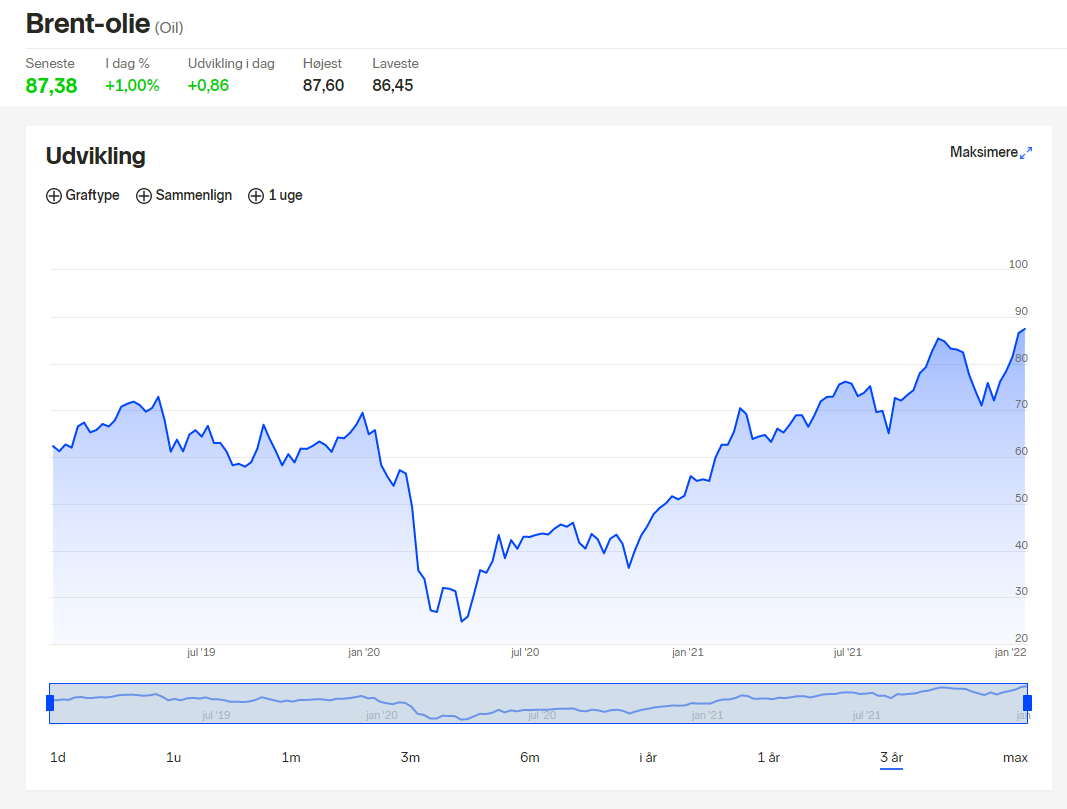Screen dimensions: 1067x809
Task: Switch to the 1u time range
Action: click(174, 757)
